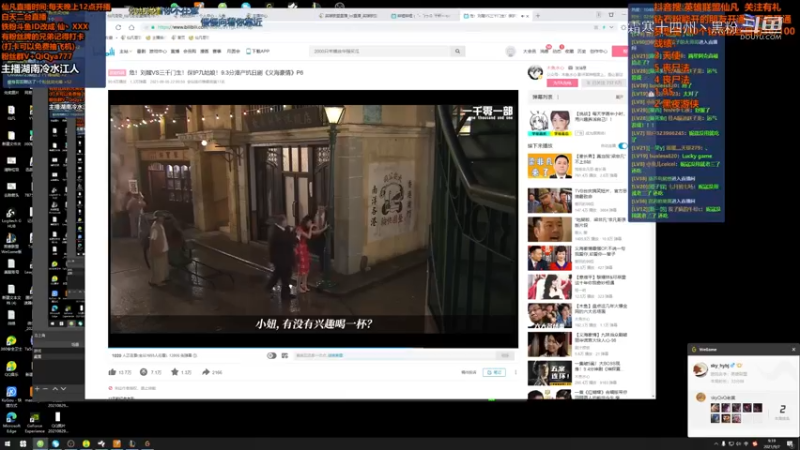The image size is (800, 450).
Task: Click the send danmaku button
Action: pos(505,356)
